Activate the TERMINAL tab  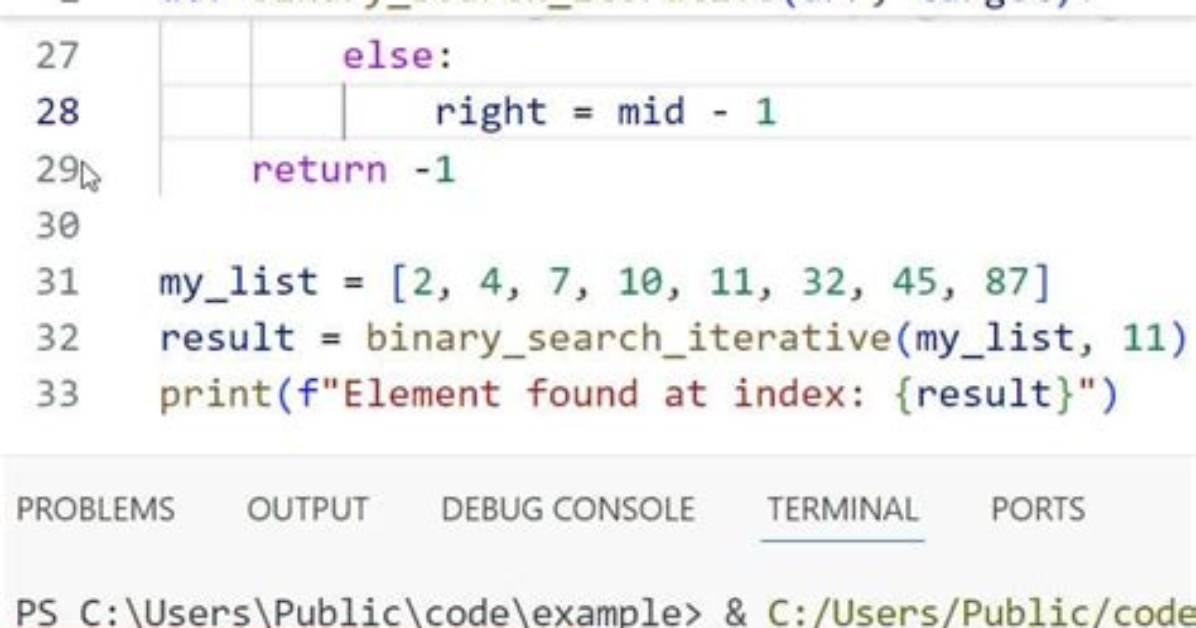[842, 509]
